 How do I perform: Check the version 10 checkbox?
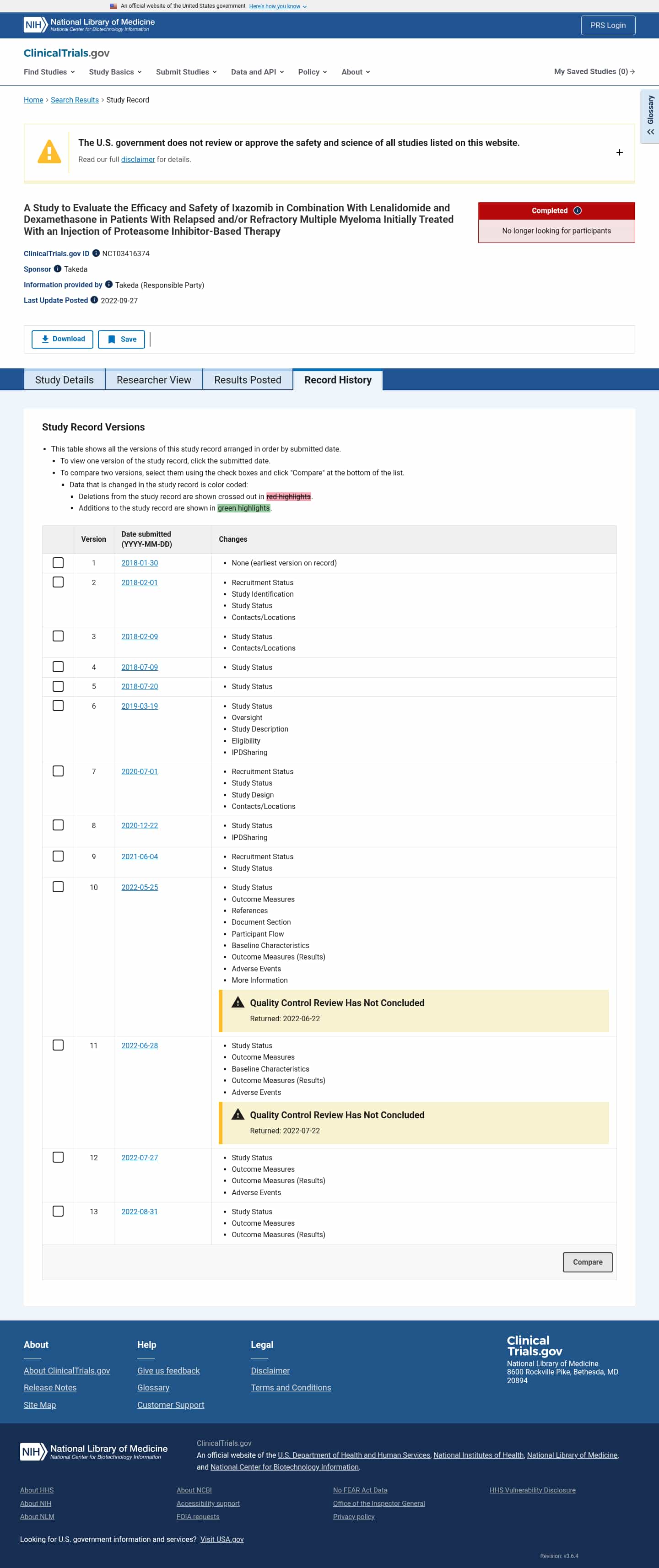(58, 887)
